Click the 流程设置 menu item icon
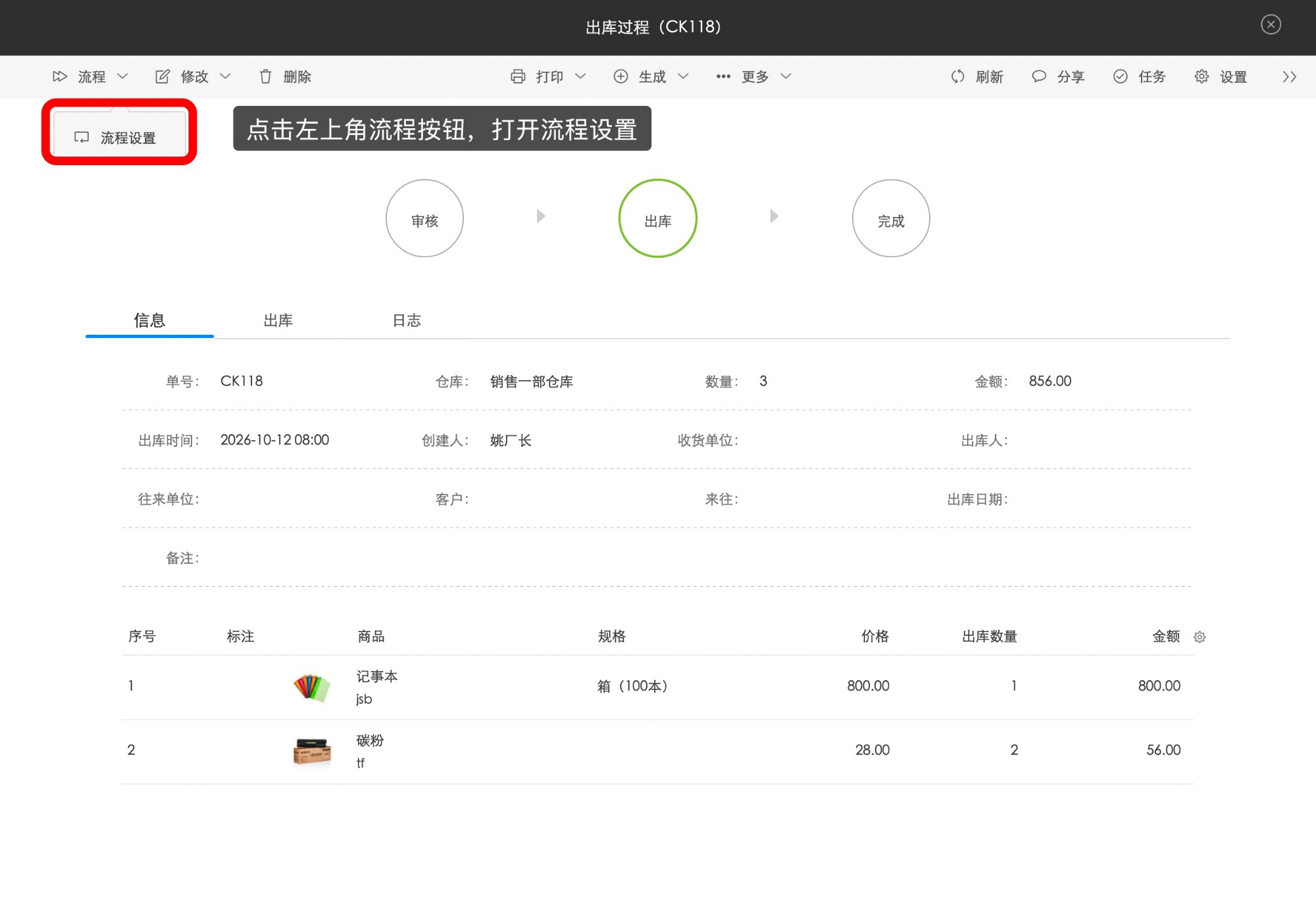Screen dimensions: 1316x909 [x=82, y=137]
